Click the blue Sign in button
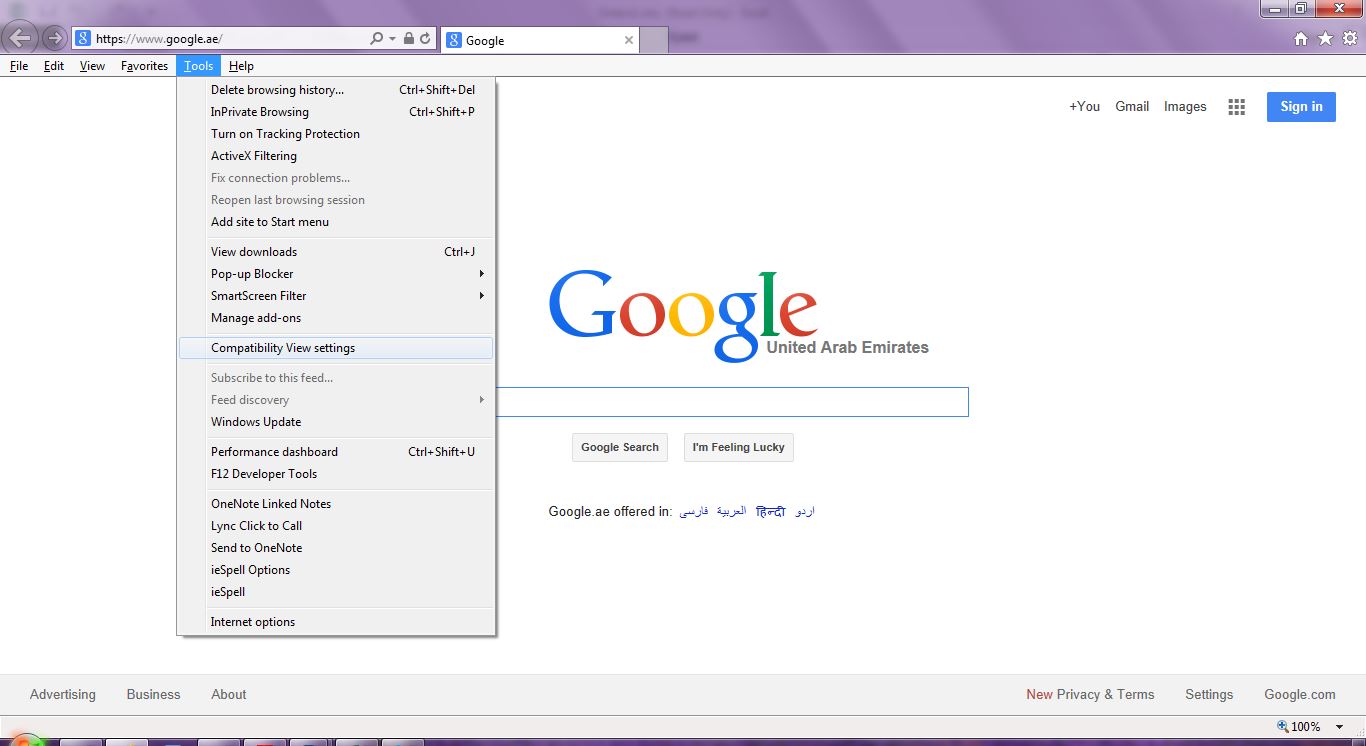1366x746 pixels. tap(1301, 107)
